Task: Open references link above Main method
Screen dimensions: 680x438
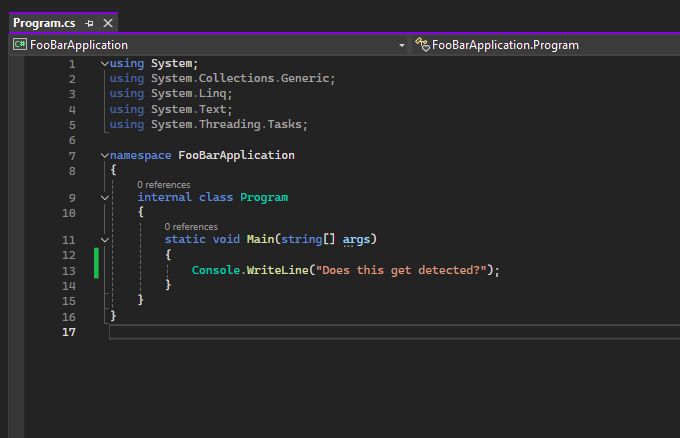Action: click(x=191, y=227)
